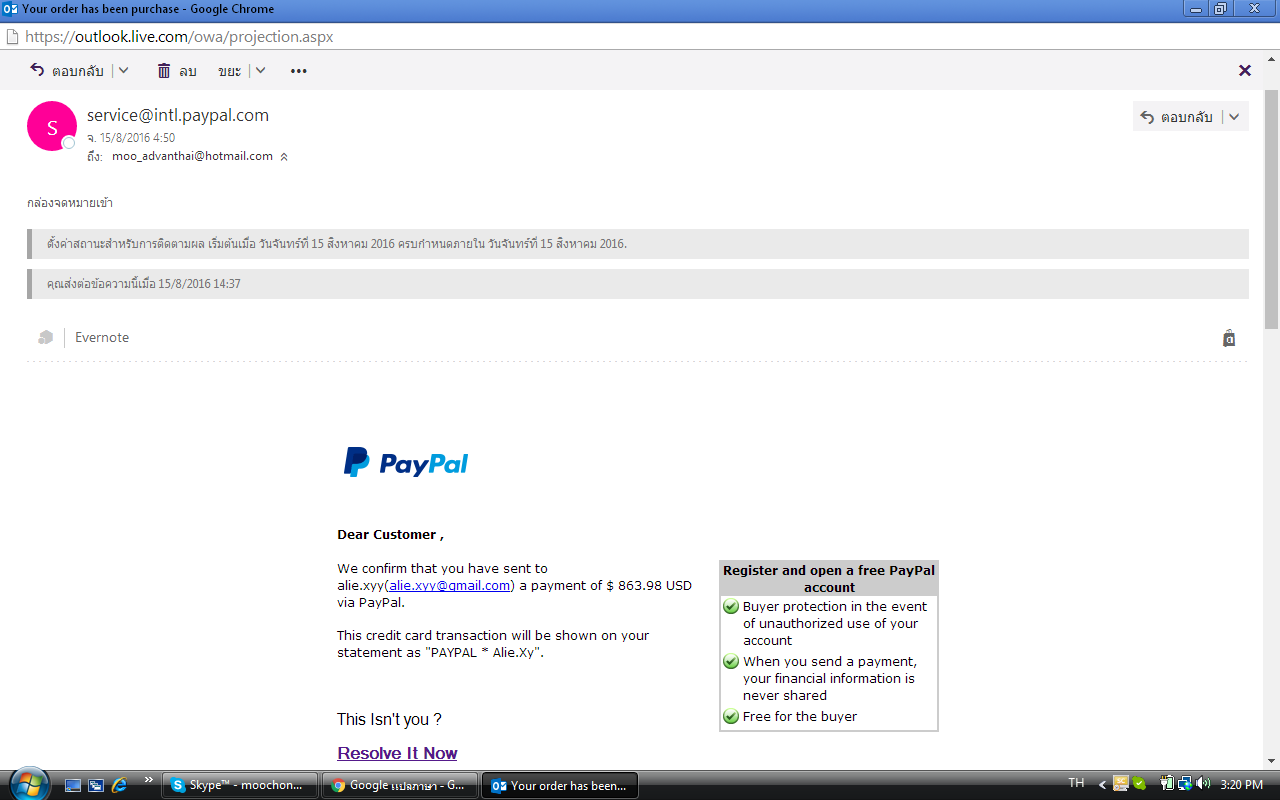Switch to the Google Chrome taskbar window

[x=400, y=785]
